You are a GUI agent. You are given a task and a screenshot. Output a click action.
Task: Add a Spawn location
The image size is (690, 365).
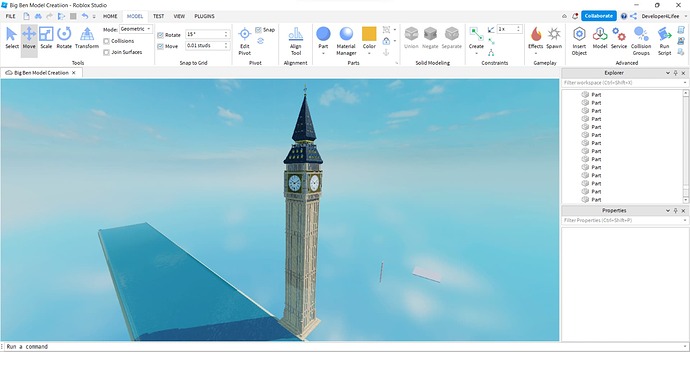[x=554, y=38]
